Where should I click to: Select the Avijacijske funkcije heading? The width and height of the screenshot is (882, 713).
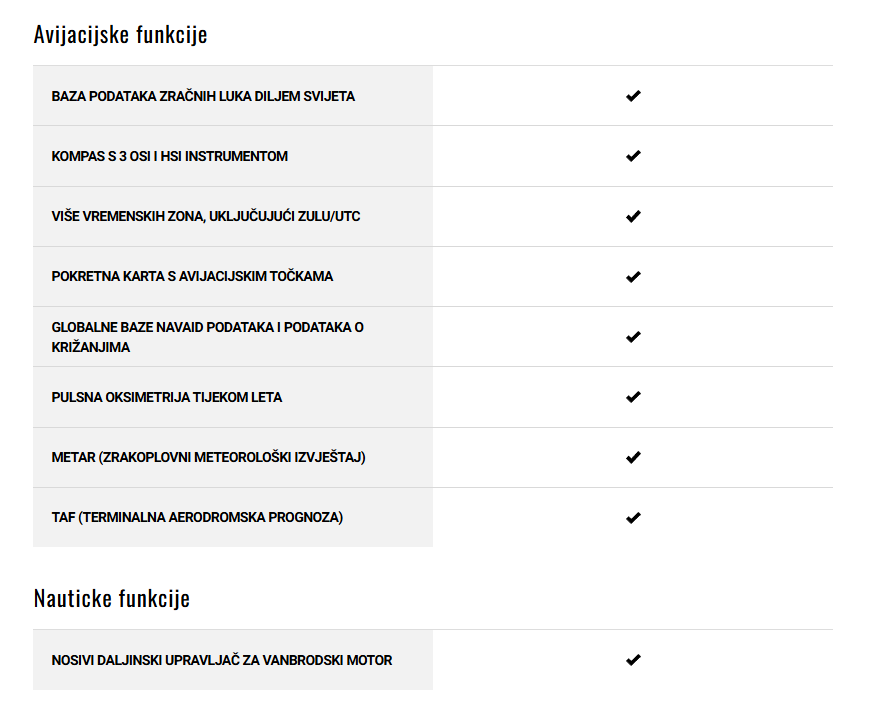click(120, 35)
